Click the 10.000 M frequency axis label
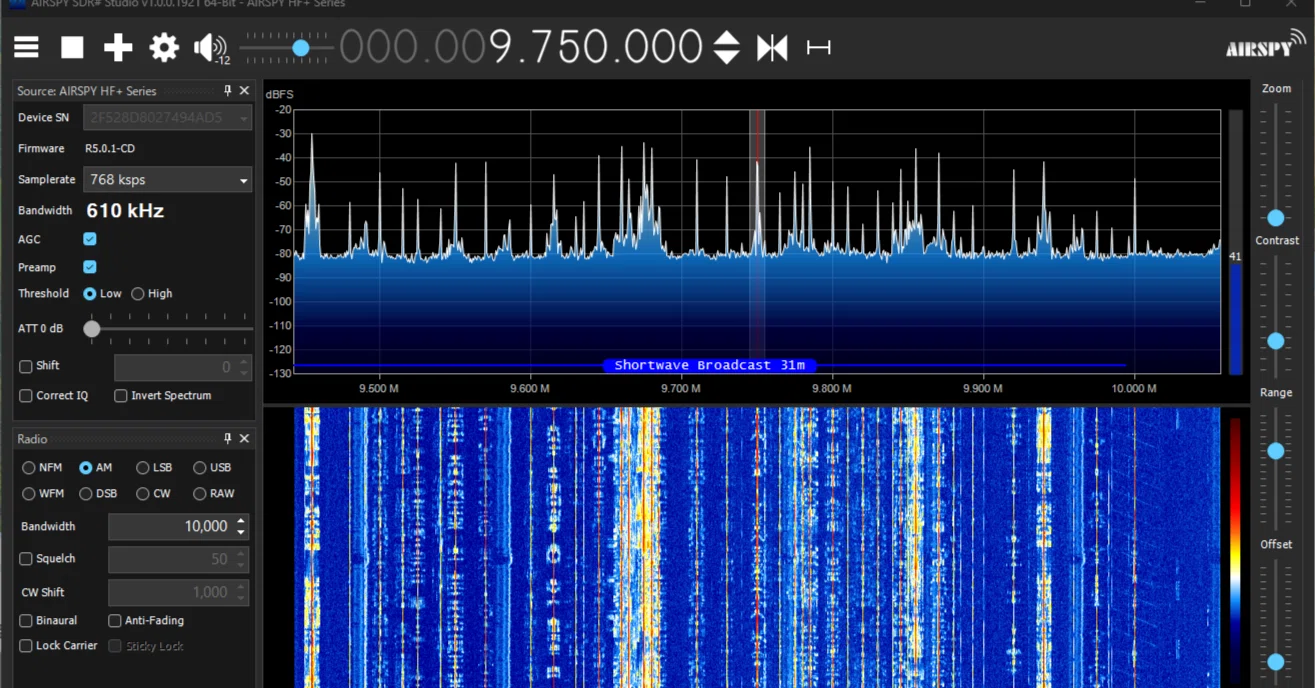The image size is (1315, 688). (1133, 388)
